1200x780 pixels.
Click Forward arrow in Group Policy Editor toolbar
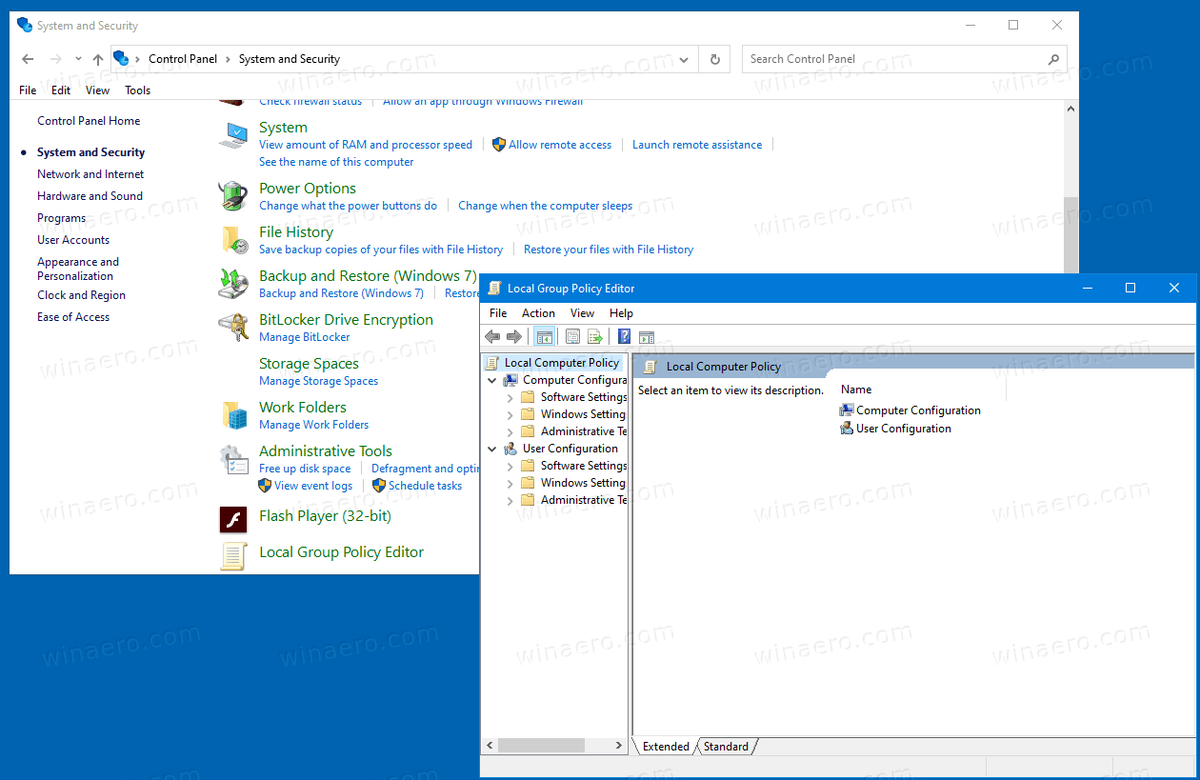click(514, 337)
